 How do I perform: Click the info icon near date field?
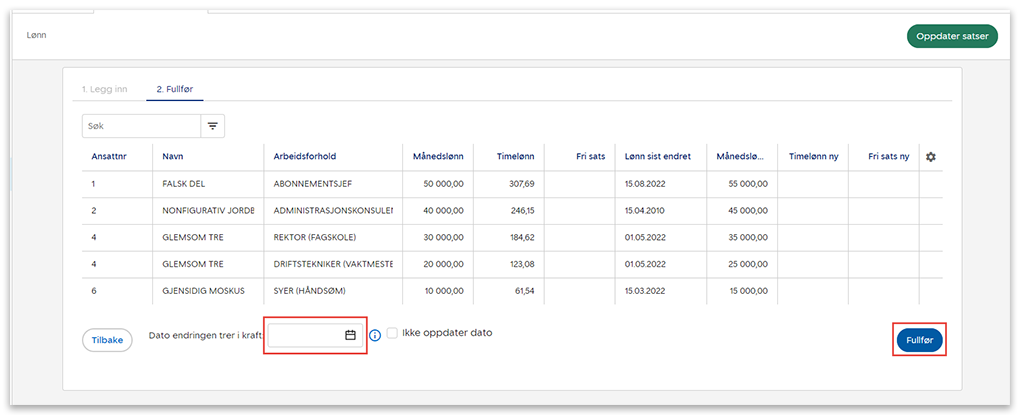[x=375, y=336]
